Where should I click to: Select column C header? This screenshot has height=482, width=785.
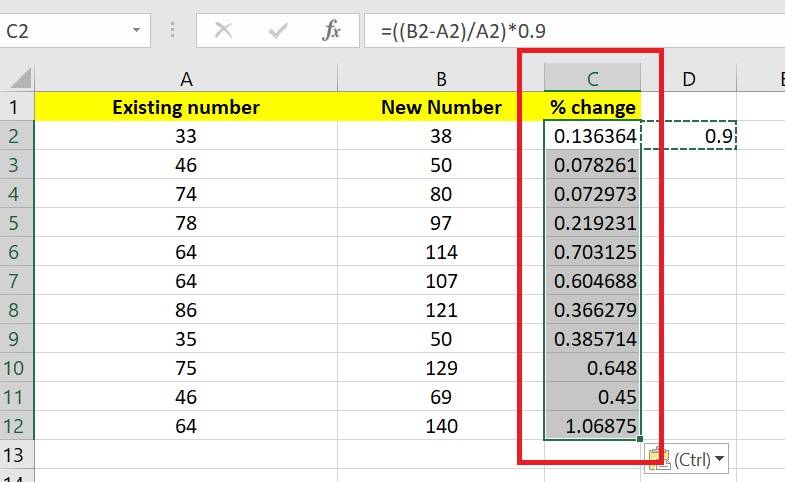(592, 78)
